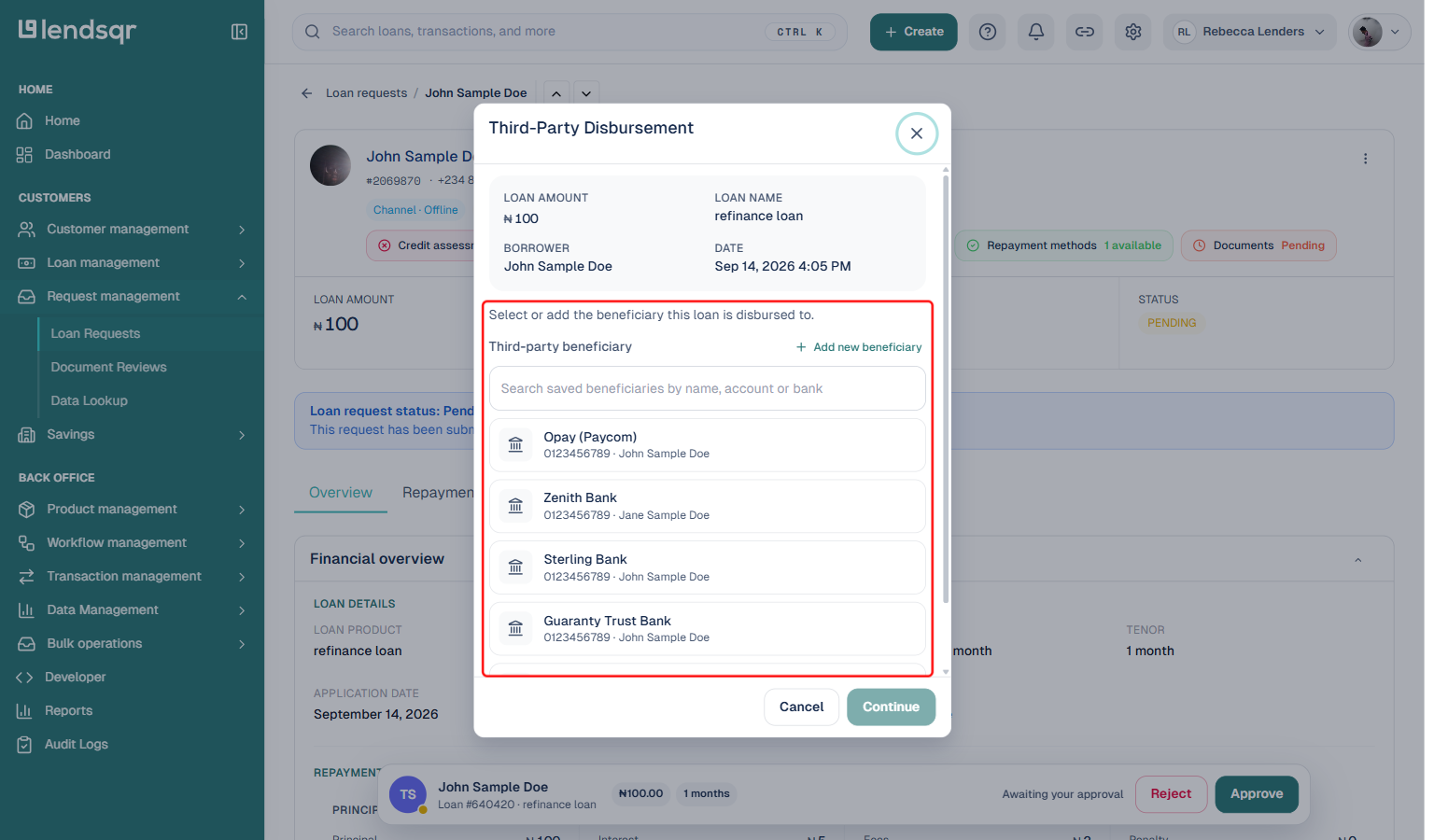Open the user avatar dropdown in header
Image resolution: width=1434 pixels, height=840 pixels.
pyautogui.click(x=1380, y=32)
